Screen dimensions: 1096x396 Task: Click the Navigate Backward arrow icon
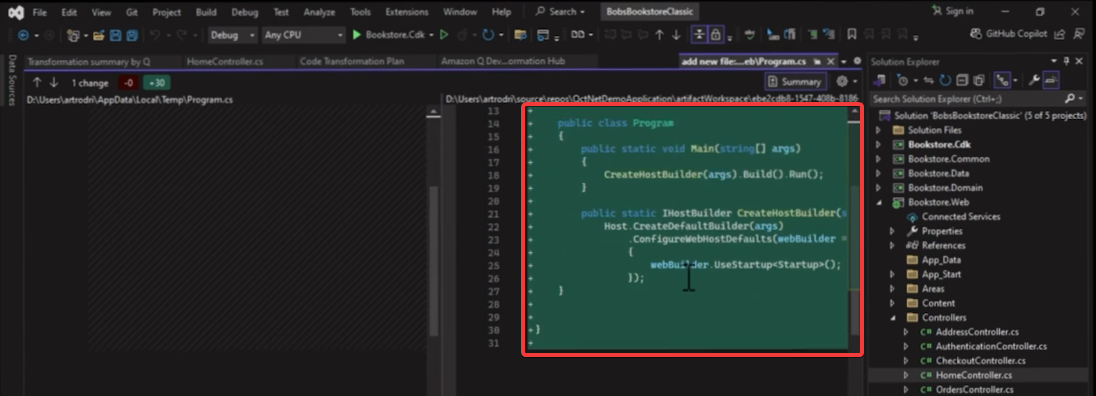coord(23,35)
